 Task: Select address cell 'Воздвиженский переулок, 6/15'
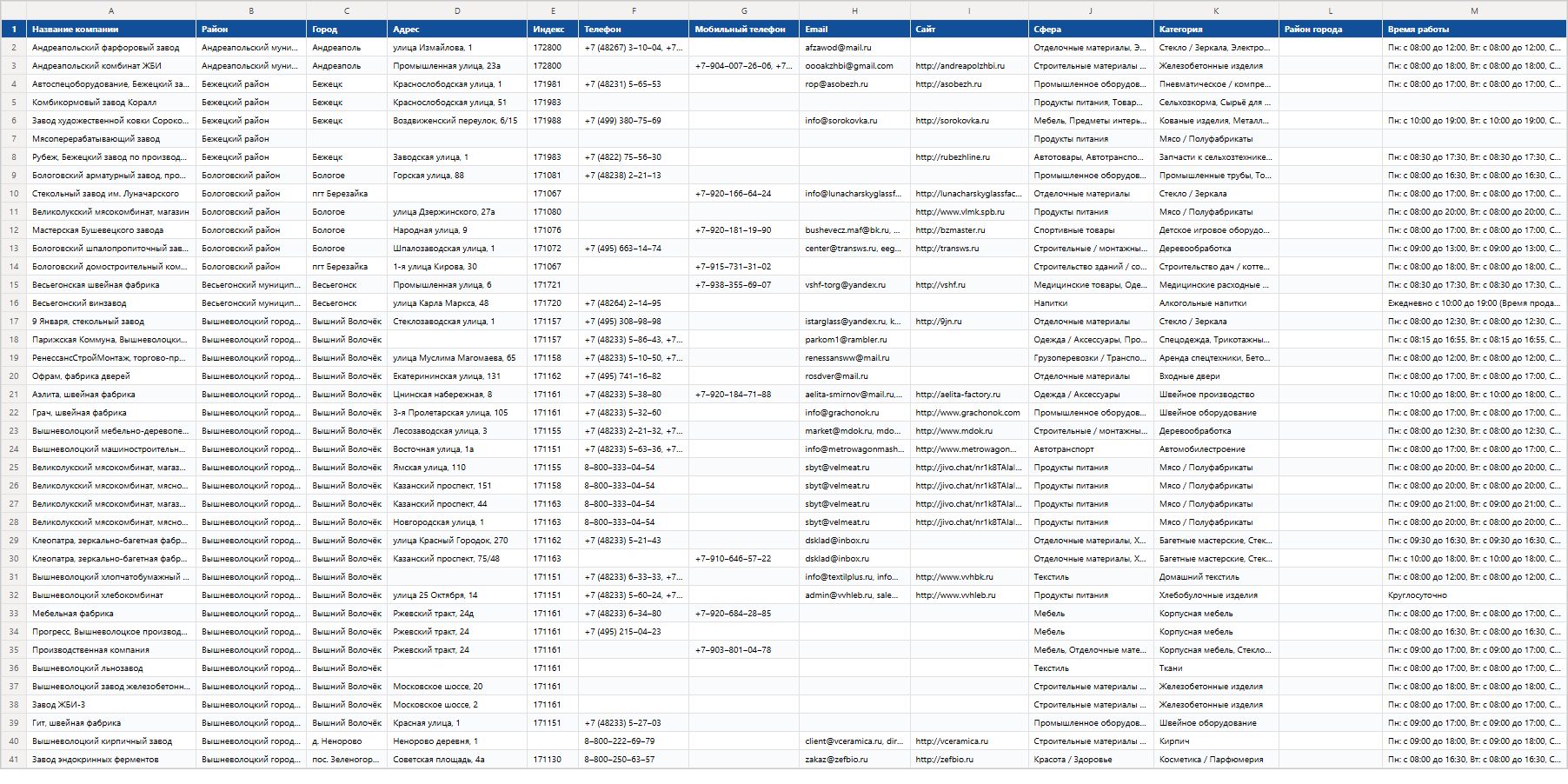[457, 121]
